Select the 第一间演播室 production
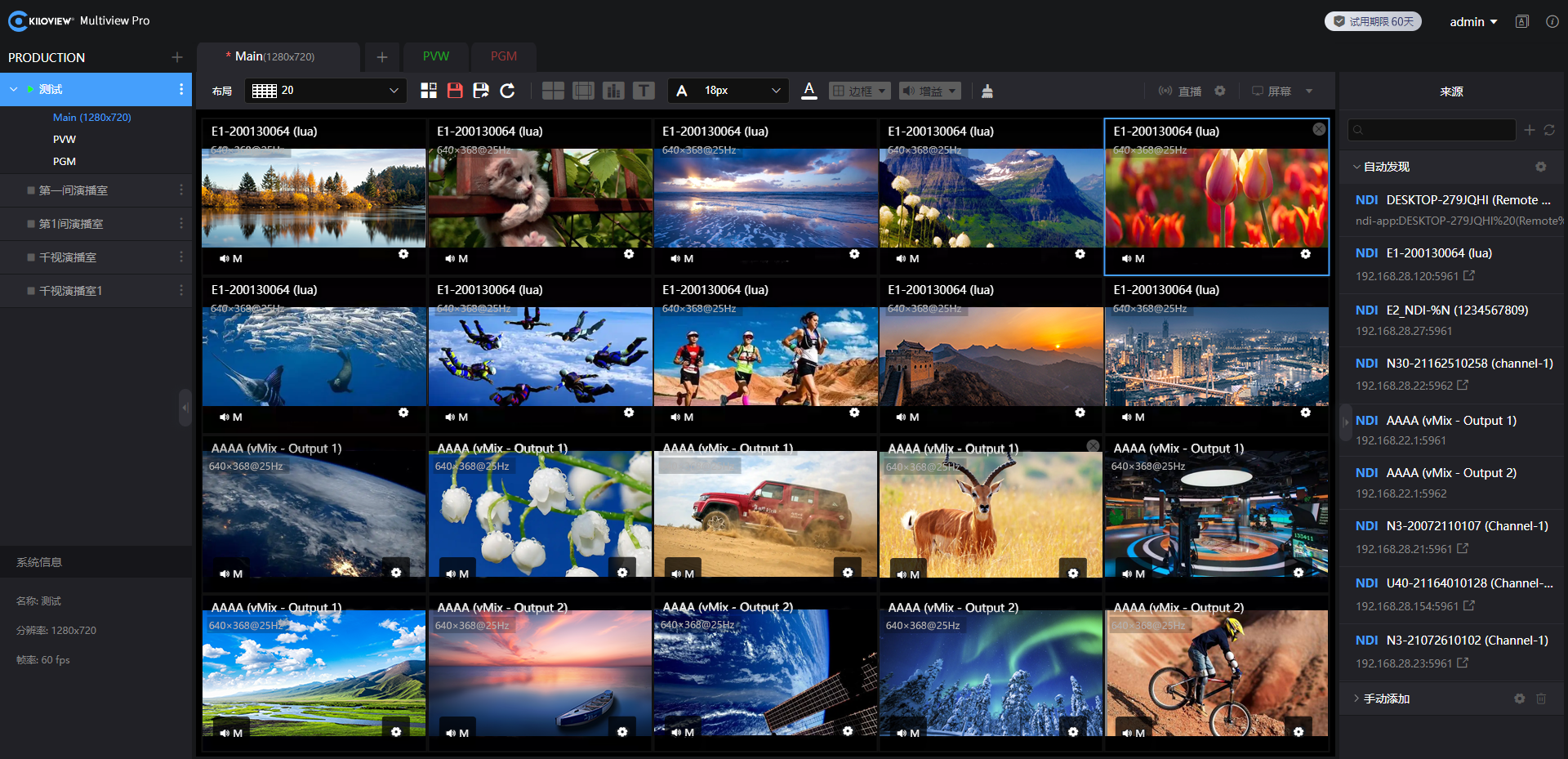This screenshot has height=759, width=1568. pos(73,190)
